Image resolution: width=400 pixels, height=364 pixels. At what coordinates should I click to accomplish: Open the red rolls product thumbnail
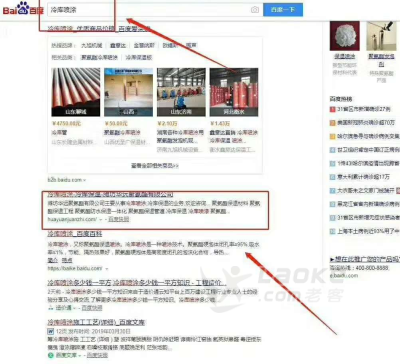coord(234,92)
